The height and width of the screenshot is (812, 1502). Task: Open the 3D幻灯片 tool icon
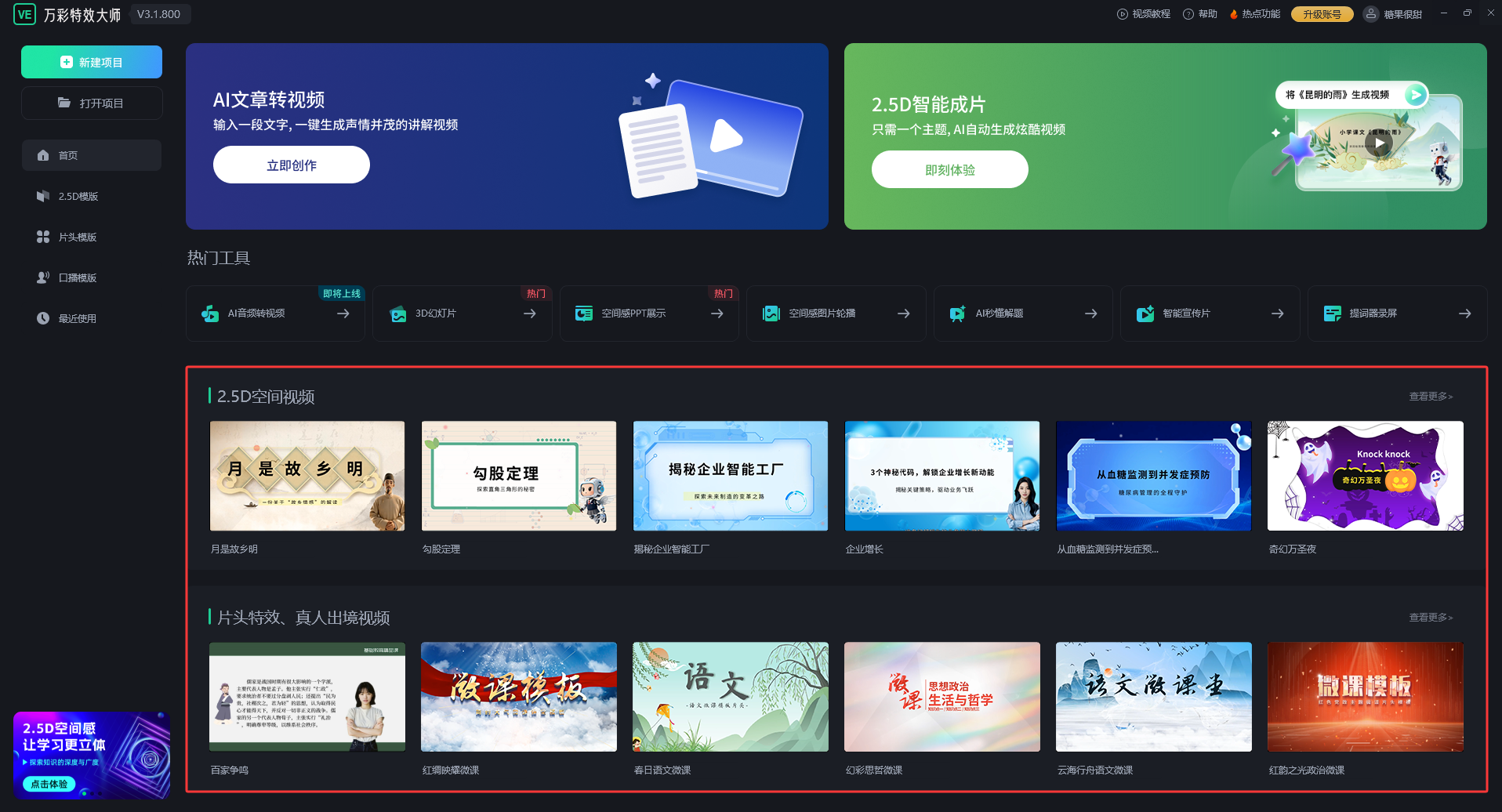click(x=398, y=314)
